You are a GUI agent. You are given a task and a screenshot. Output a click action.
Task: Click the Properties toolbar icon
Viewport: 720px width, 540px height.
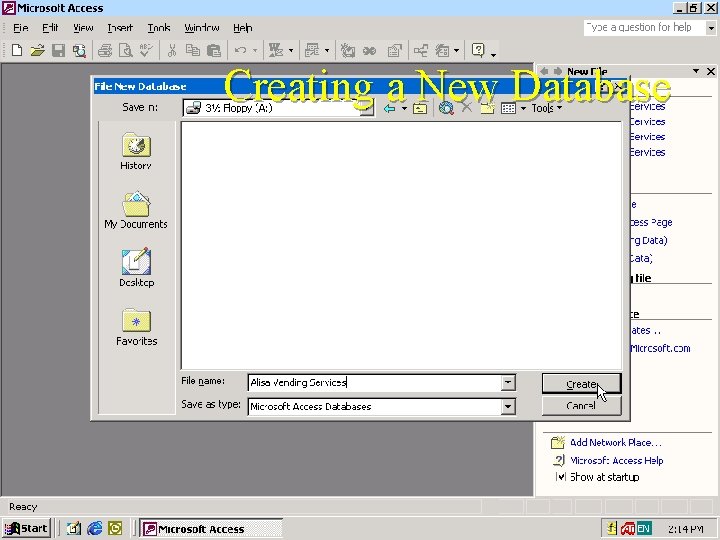coord(394,50)
